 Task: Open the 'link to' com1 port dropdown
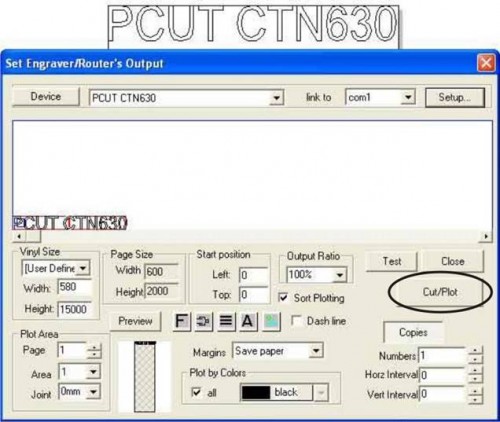point(408,97)
